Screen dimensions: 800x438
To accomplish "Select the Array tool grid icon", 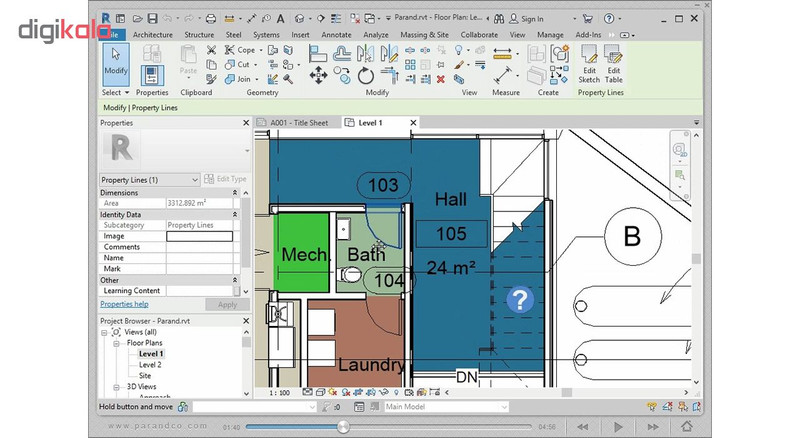I will pyautogui.click(x=410, y=65).
